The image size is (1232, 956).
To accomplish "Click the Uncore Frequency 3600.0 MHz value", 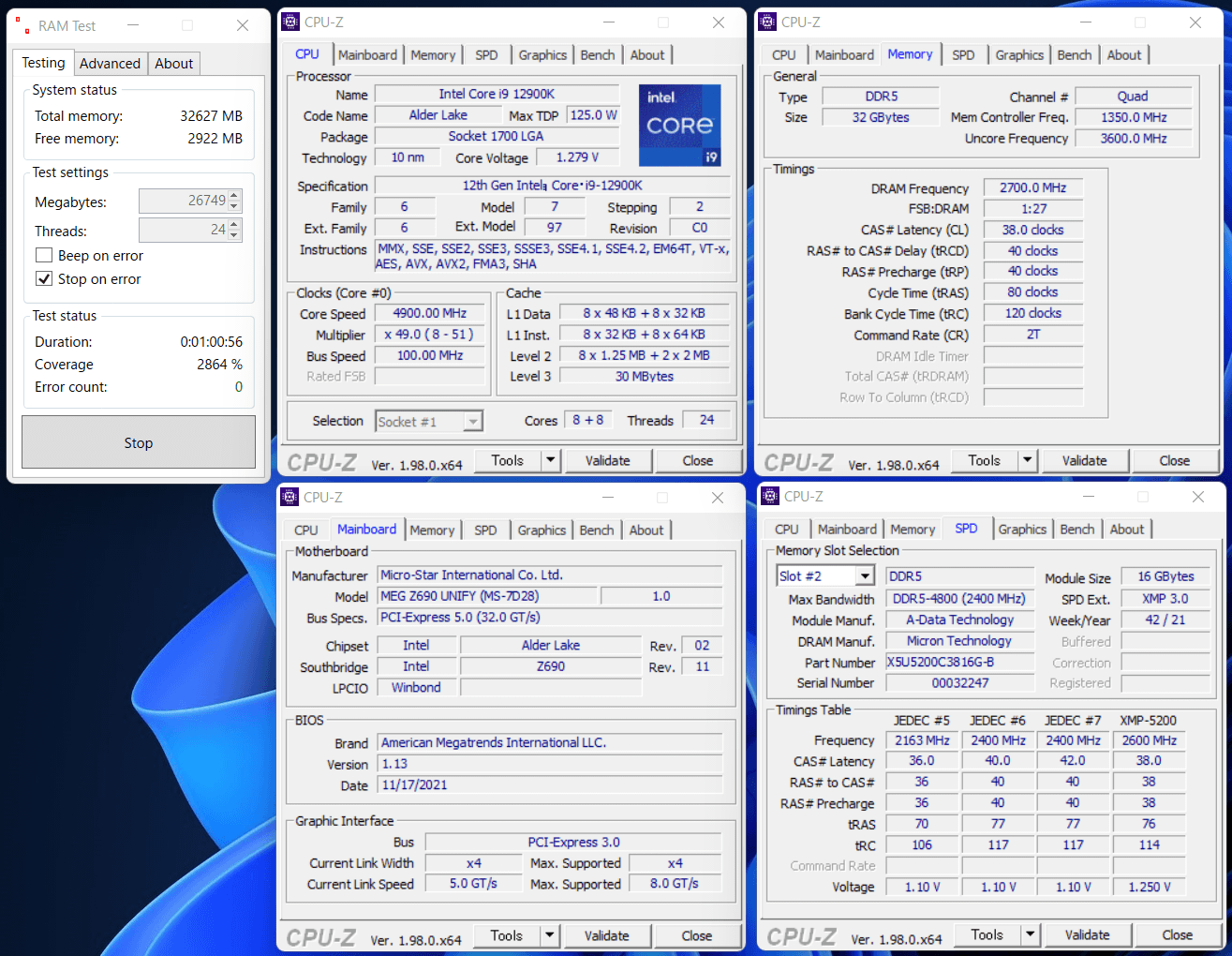I will (1134, 138).
